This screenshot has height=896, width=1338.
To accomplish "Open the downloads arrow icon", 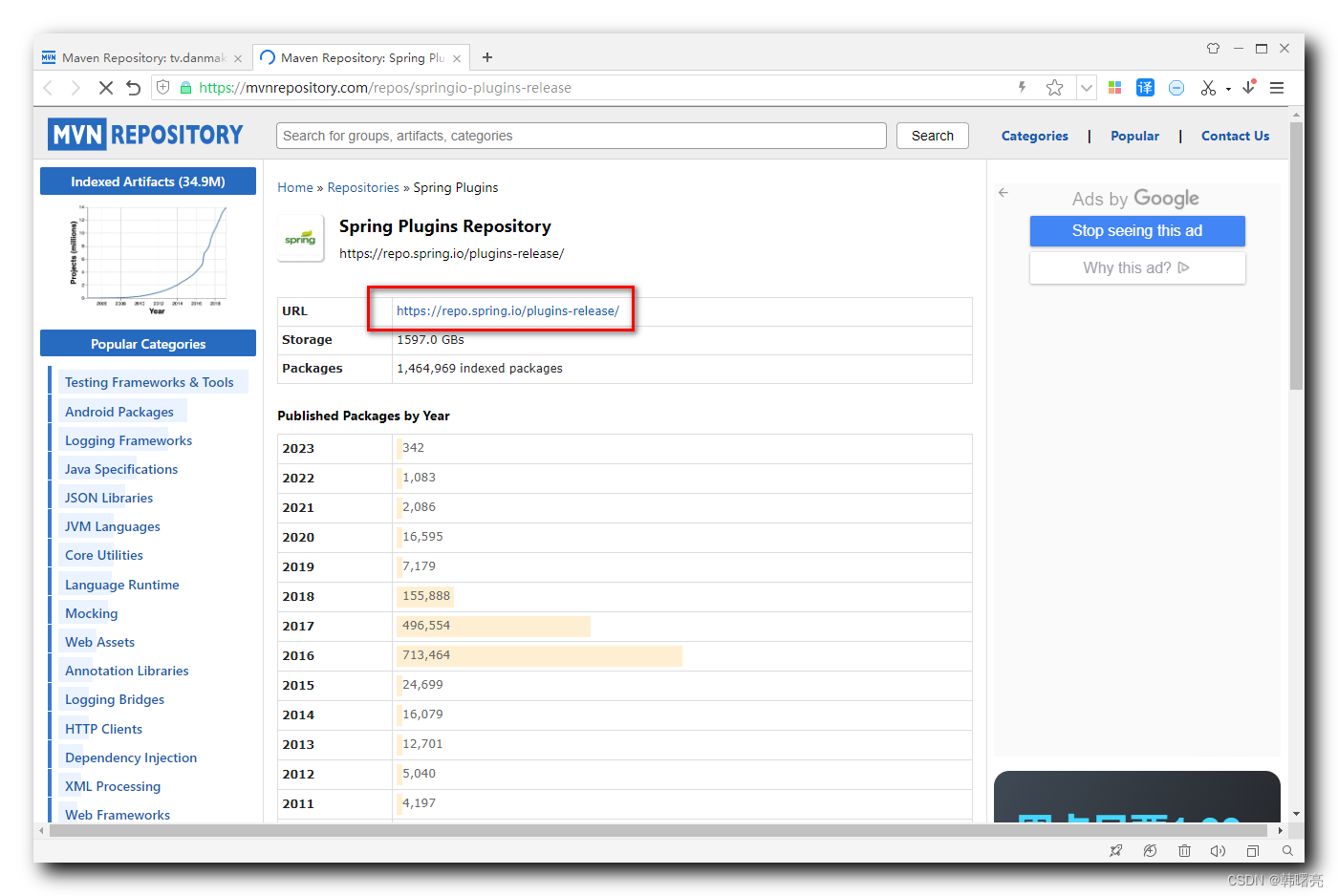I will pyautogui.click(x=1249, y=87).
